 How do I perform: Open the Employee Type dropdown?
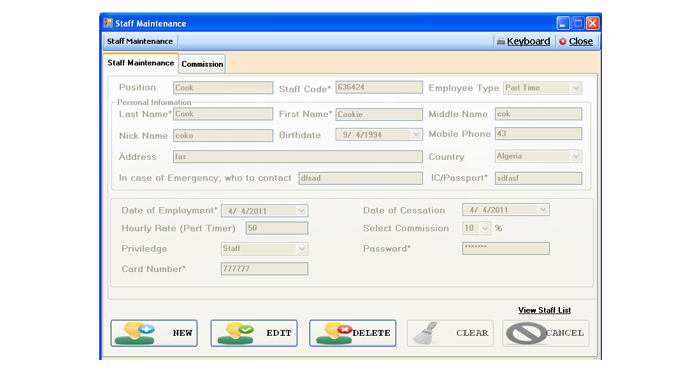pyautogui.click(x=576, y=88)
